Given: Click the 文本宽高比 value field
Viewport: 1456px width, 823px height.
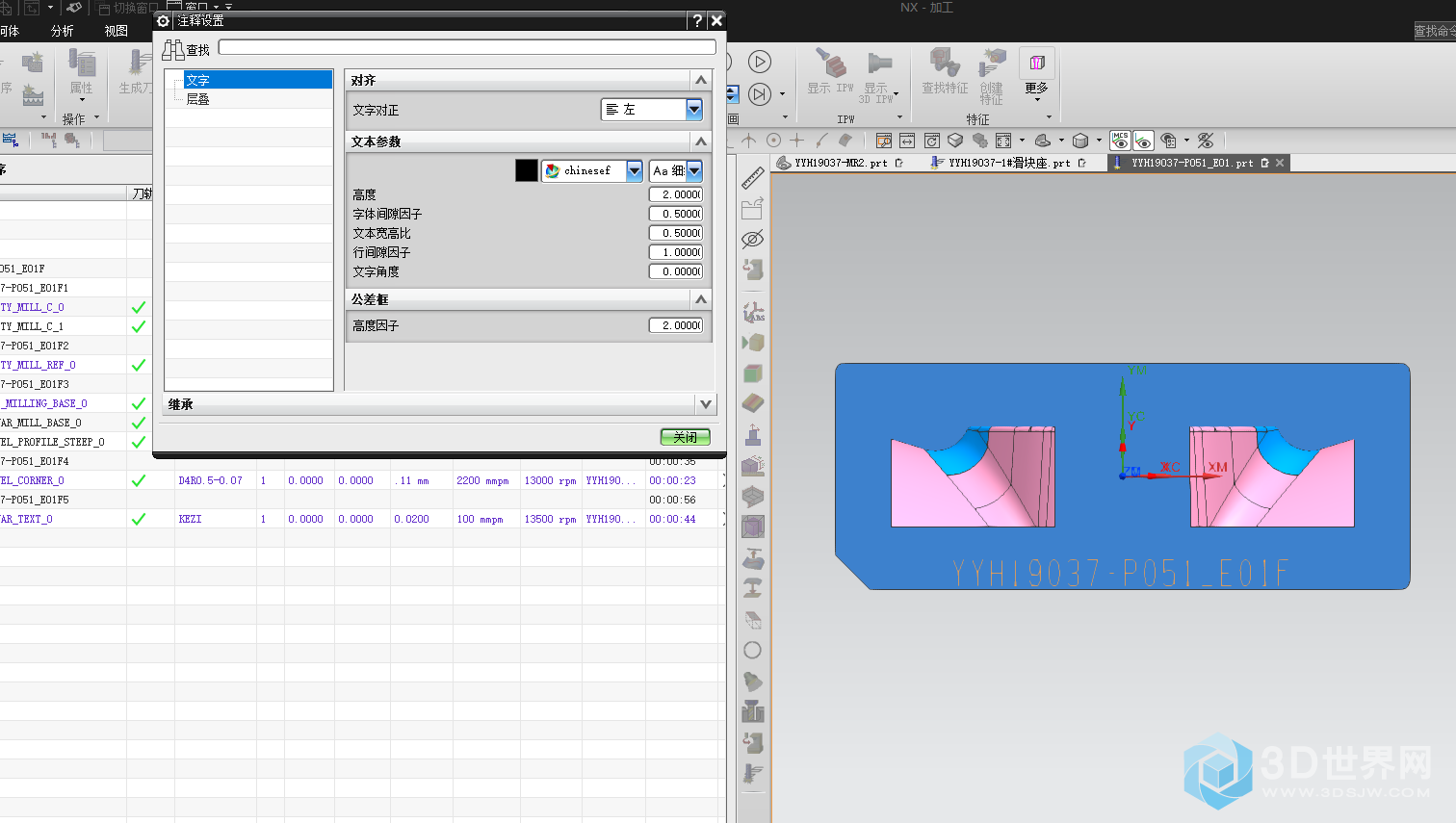Looking at the screenshot, I should pyautogui.click(x=676, y=233).
